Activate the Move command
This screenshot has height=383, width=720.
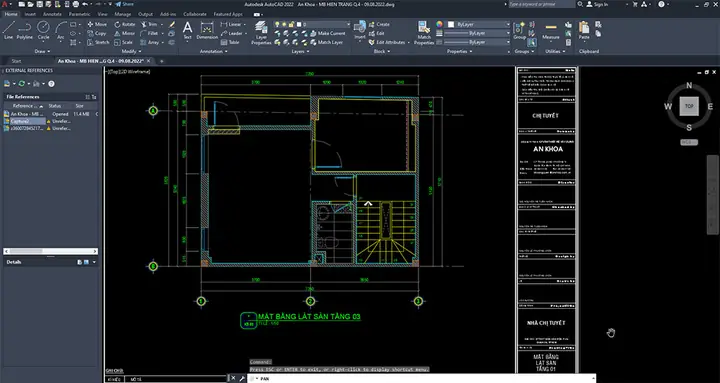click(x=97, y=24)
